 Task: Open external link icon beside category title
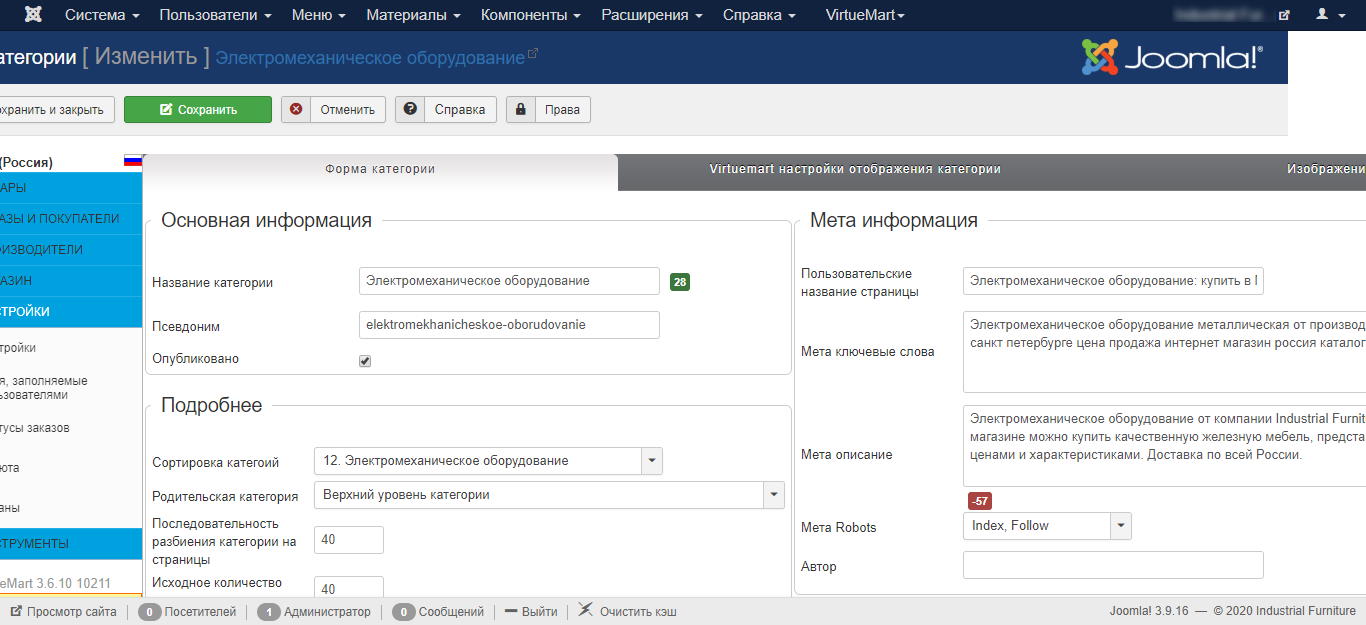pos(532,54)
